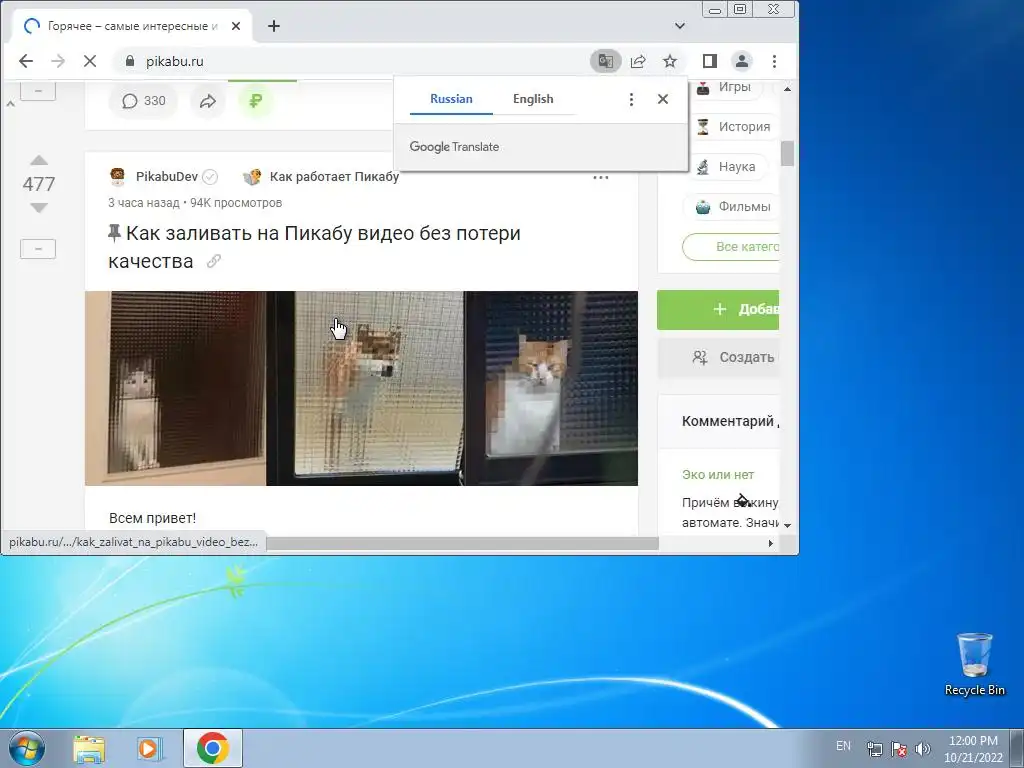Select the Russian tab in translate popup
Image resolution: width=1024 pixels, height=768 pixels.
coord(451,99)
